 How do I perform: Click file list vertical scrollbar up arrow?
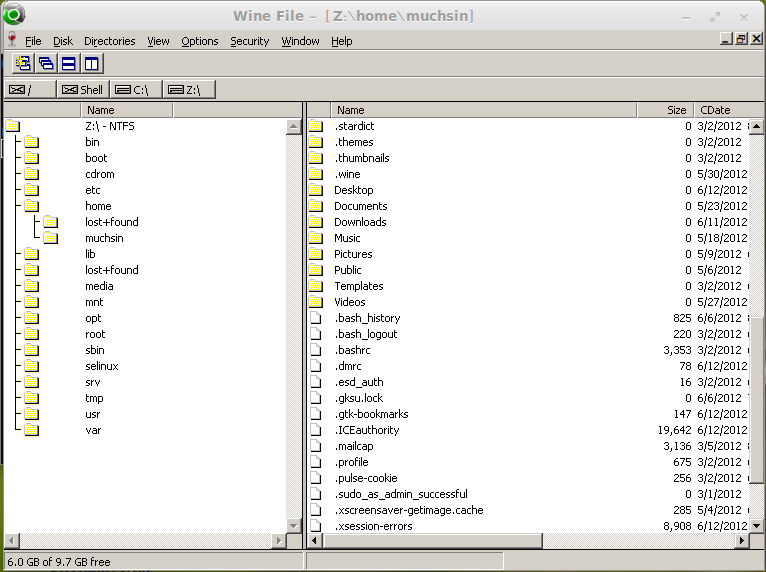point(756,126)
